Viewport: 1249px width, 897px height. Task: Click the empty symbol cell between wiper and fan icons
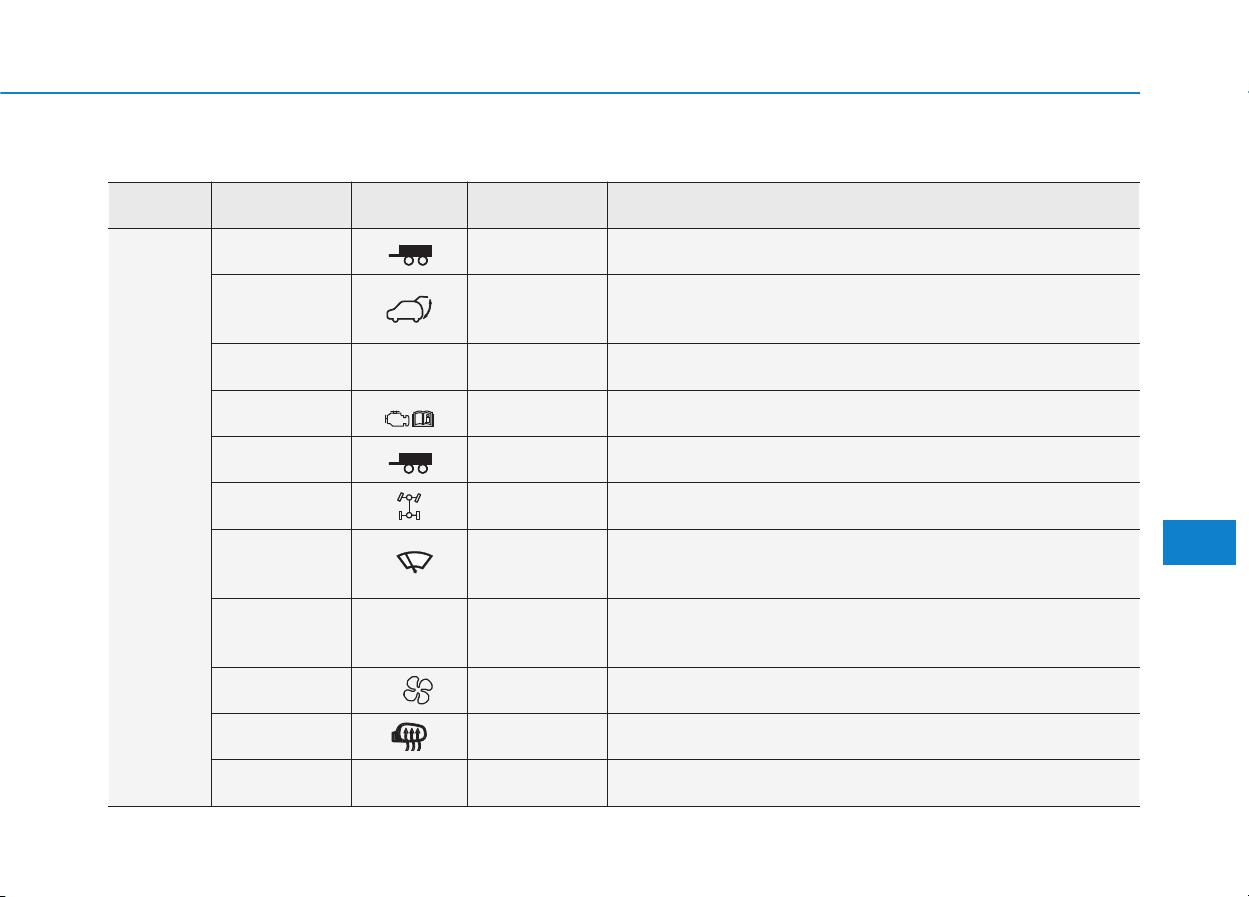[x=409, y=632]
